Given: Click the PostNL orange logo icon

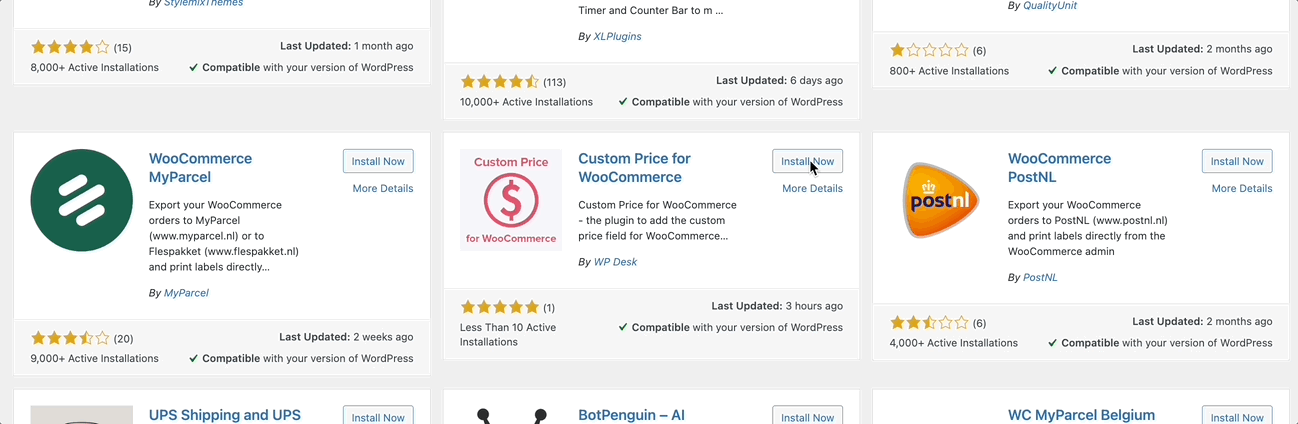Looking at the screenshot, I should [x=941, y=200].
